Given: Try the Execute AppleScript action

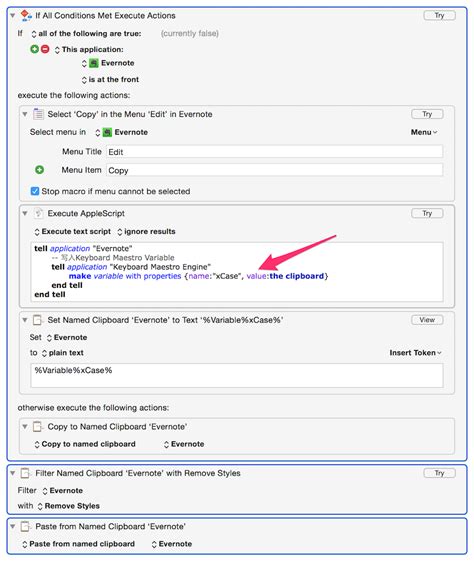Looking at the screenshot, I should coord(427,213).
